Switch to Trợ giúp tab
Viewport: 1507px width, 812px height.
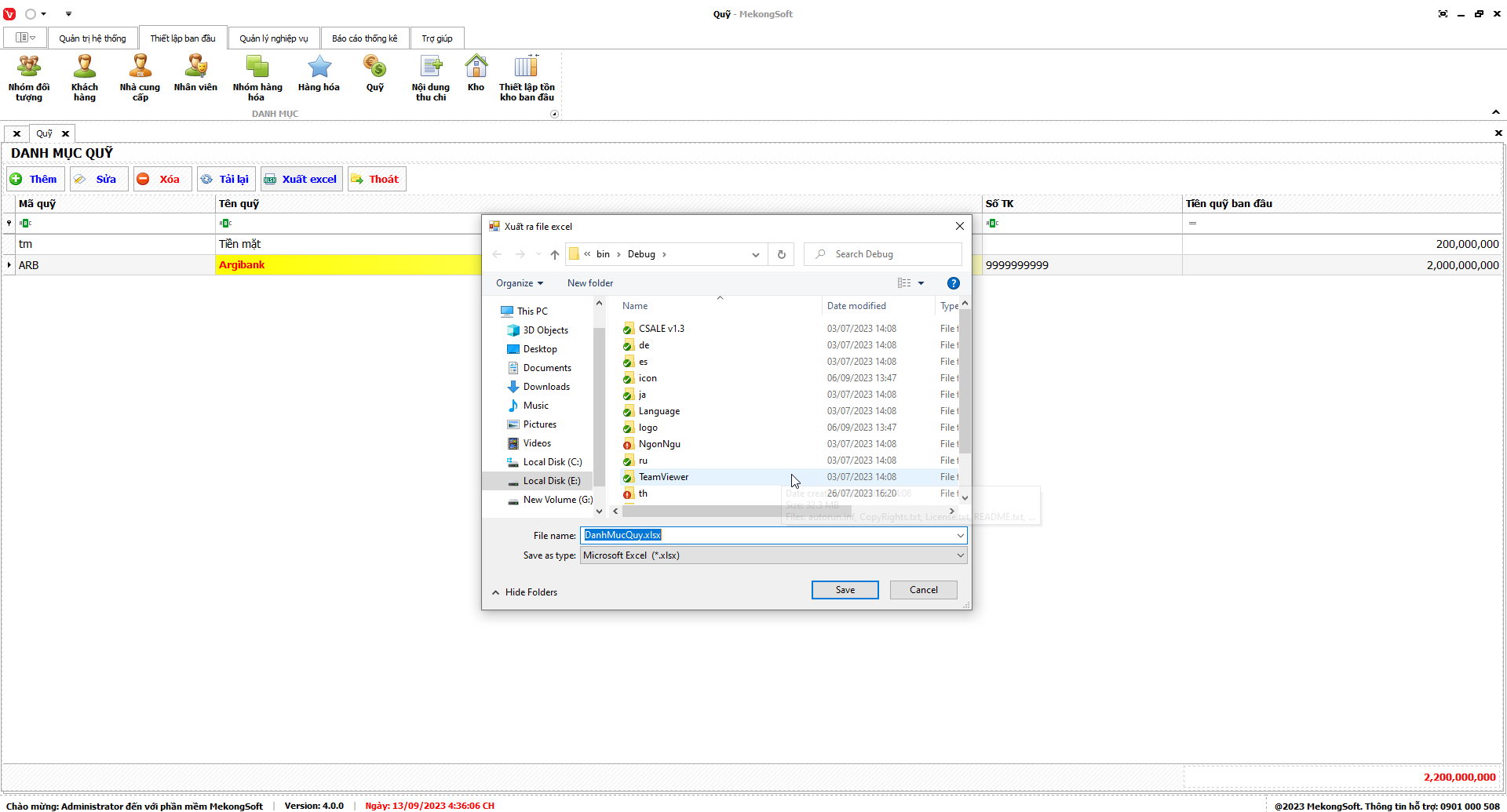(x=437, y=38)
